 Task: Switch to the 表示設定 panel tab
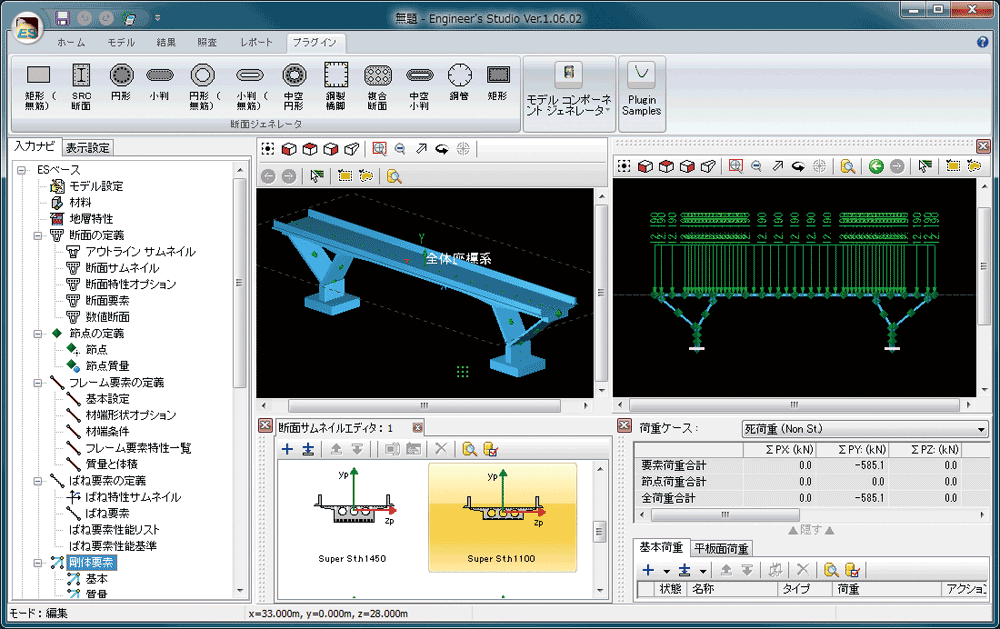click(88, 148)
